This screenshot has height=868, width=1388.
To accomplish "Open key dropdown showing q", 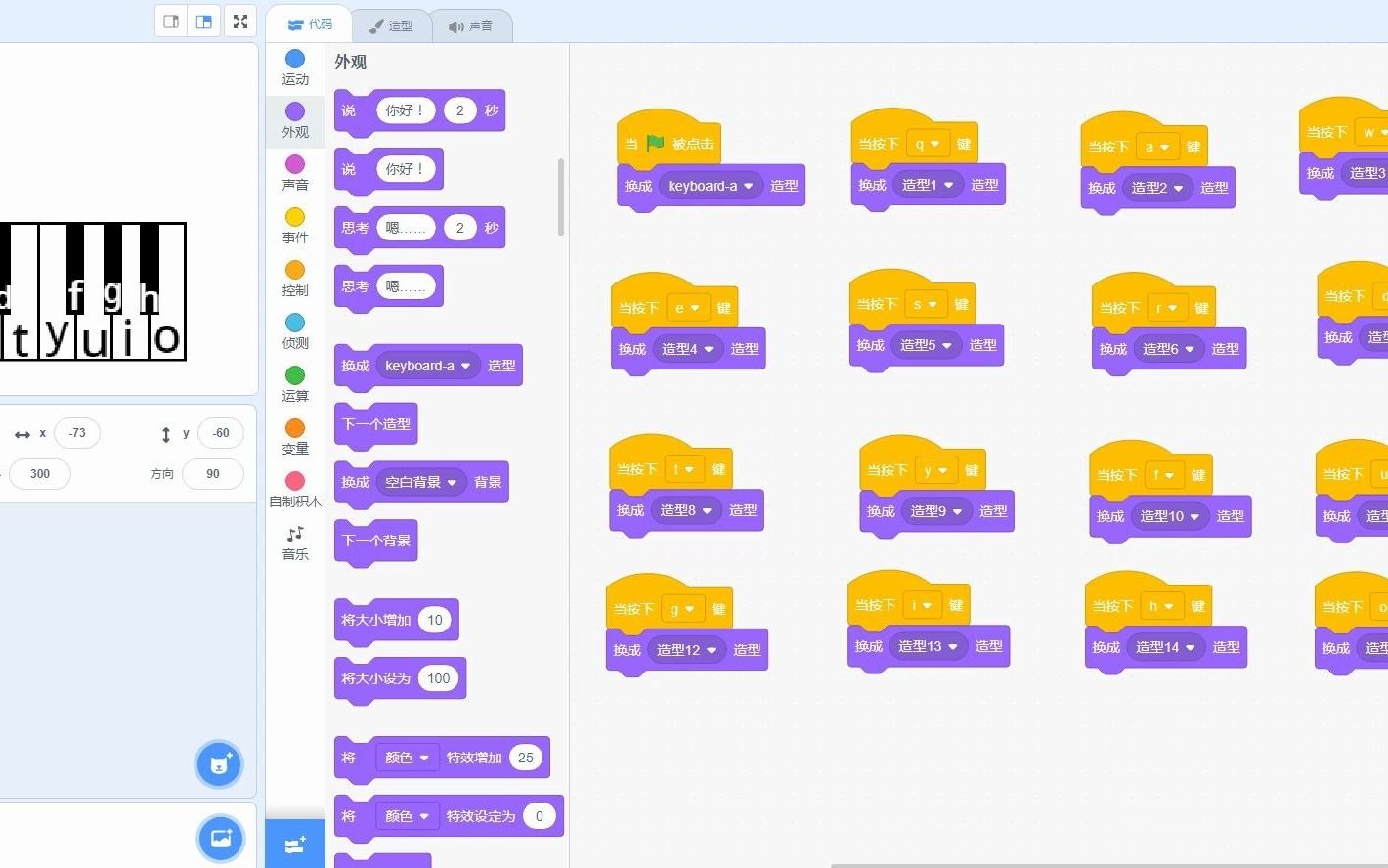I will (x=928, y=144).
